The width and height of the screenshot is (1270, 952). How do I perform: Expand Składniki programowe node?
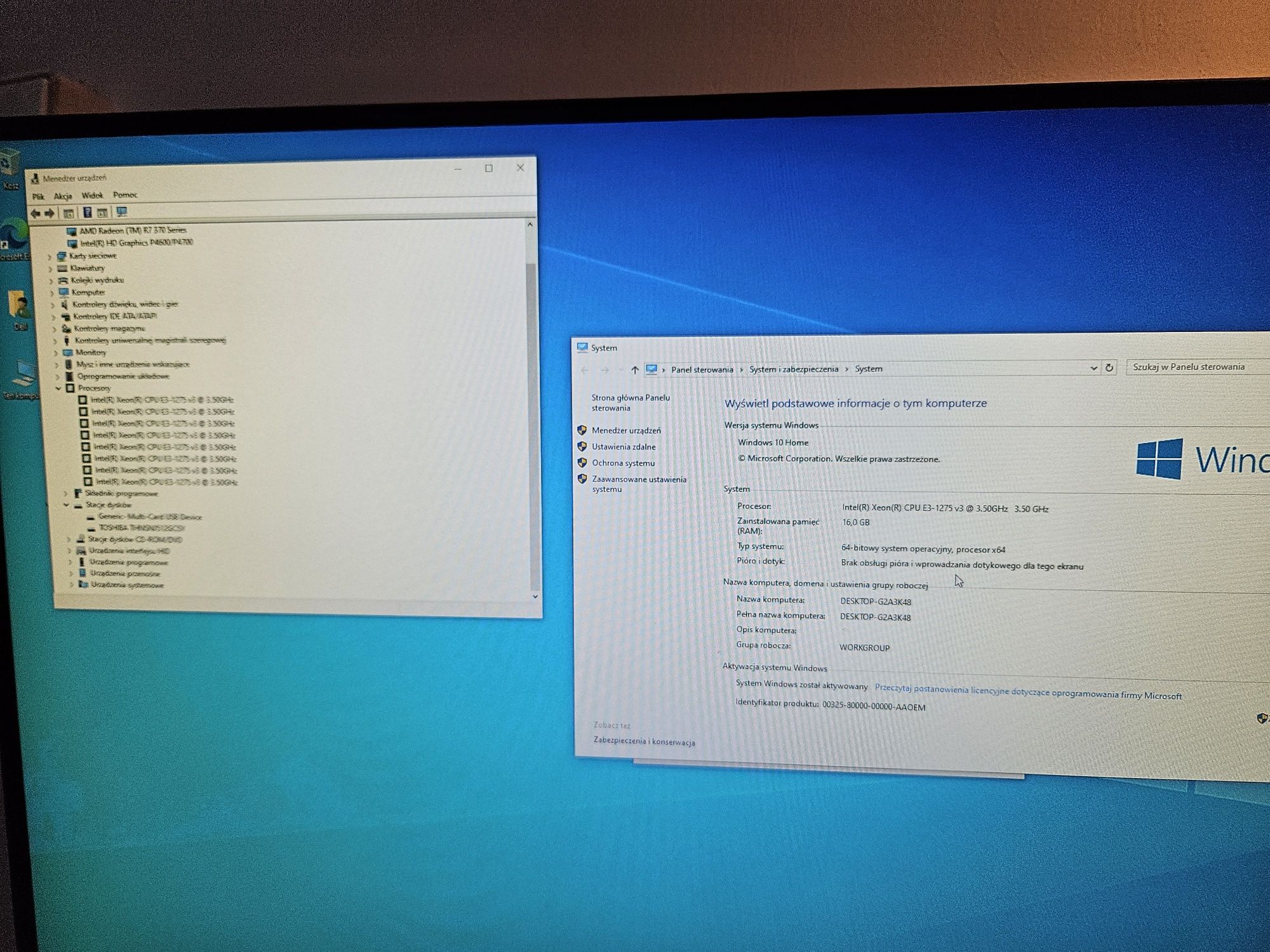pyautogui.click(x=65, y=494)
